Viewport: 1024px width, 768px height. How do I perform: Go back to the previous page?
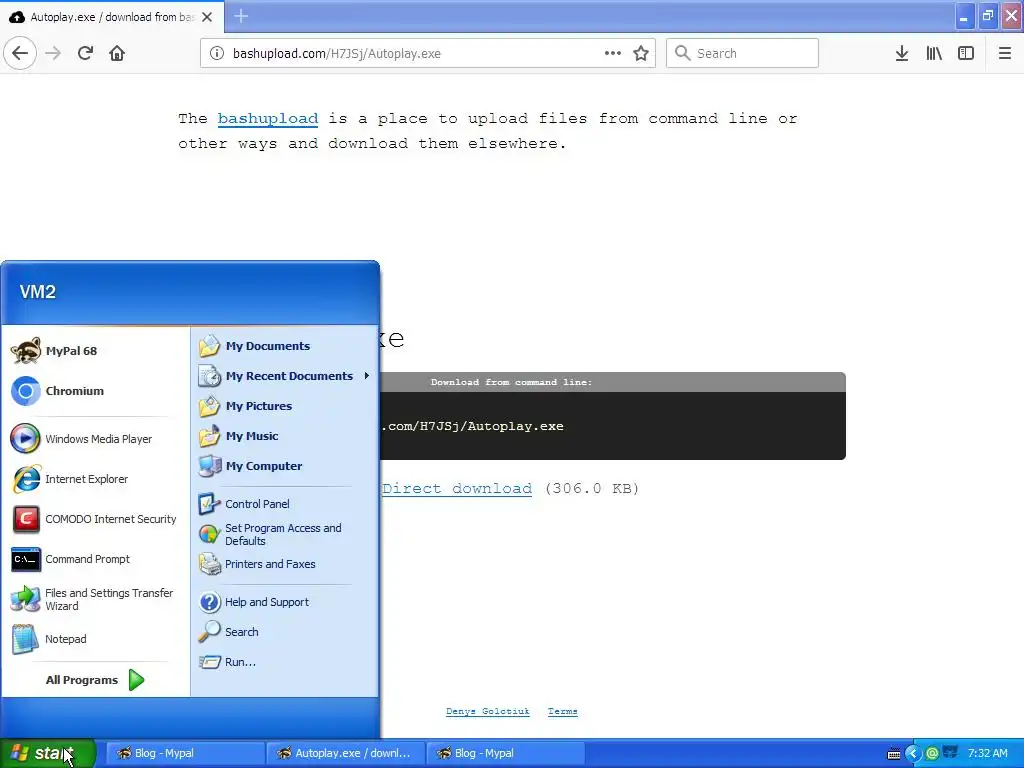pos(20,53)
